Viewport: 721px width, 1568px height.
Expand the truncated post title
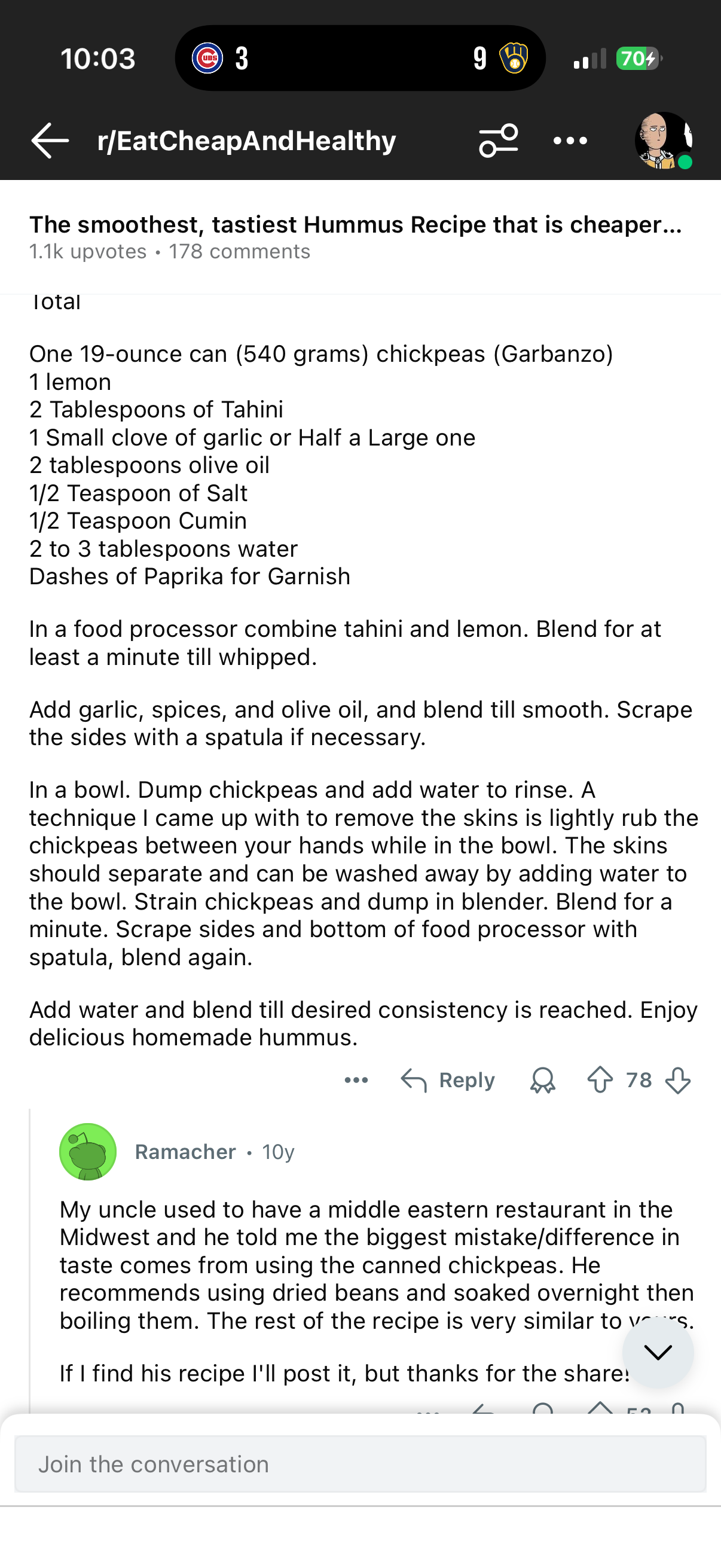point(356,225)
